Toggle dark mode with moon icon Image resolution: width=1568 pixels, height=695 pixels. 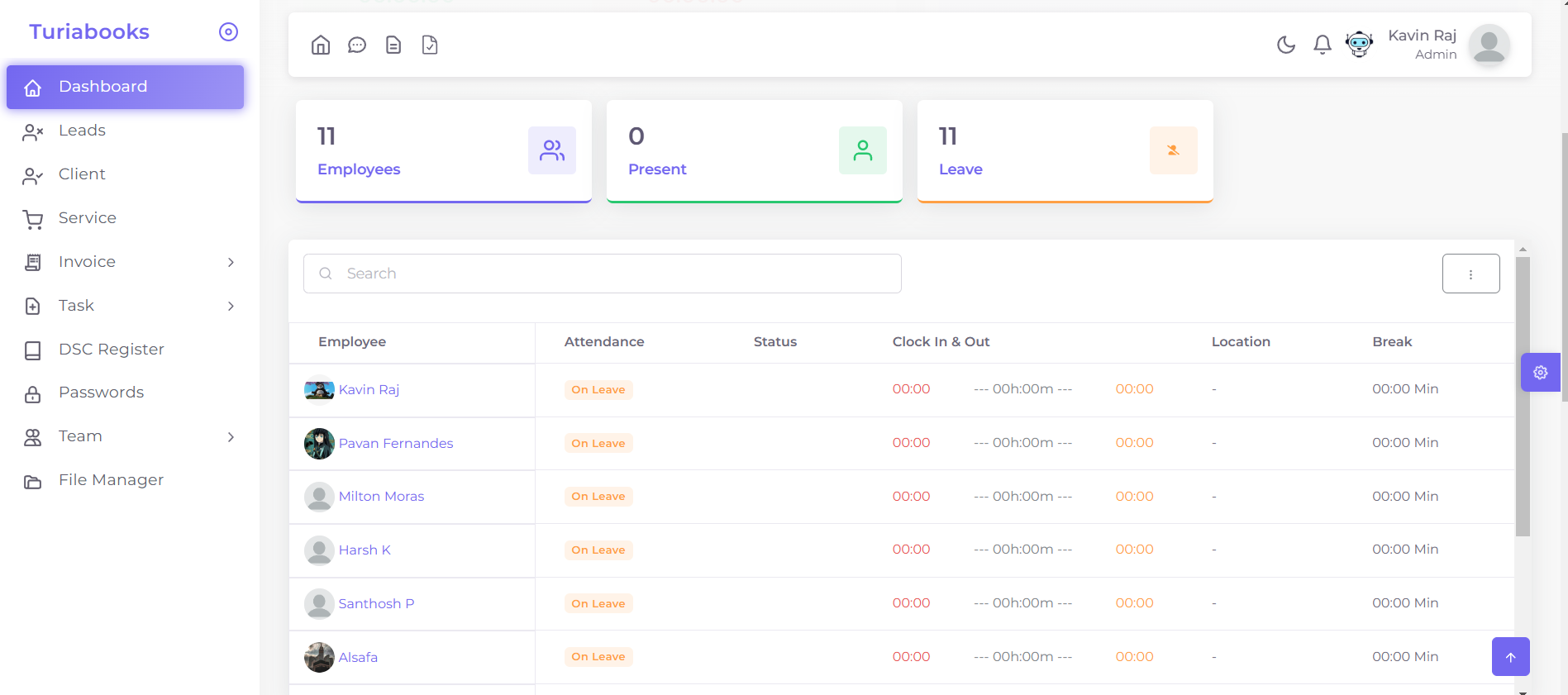[x=1286, y=45]
